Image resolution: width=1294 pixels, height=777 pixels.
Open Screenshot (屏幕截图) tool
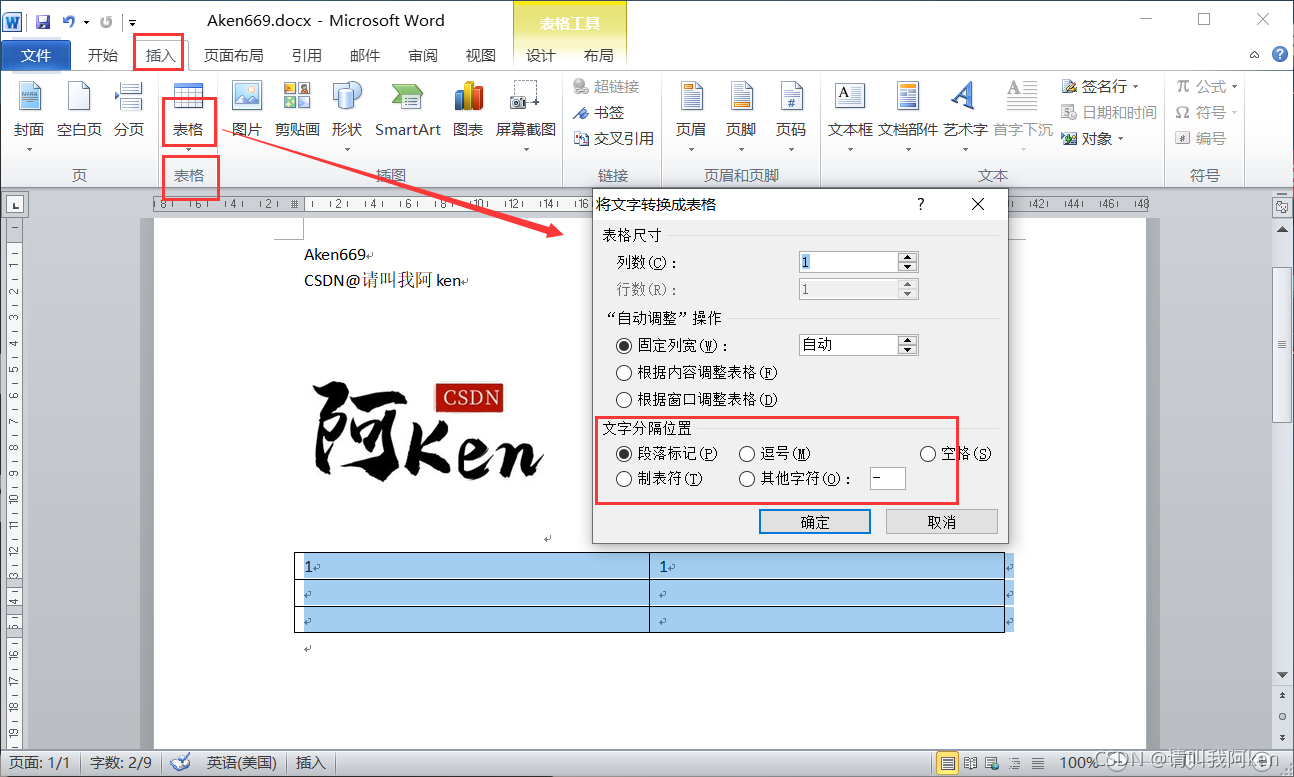tap(526, 117)
